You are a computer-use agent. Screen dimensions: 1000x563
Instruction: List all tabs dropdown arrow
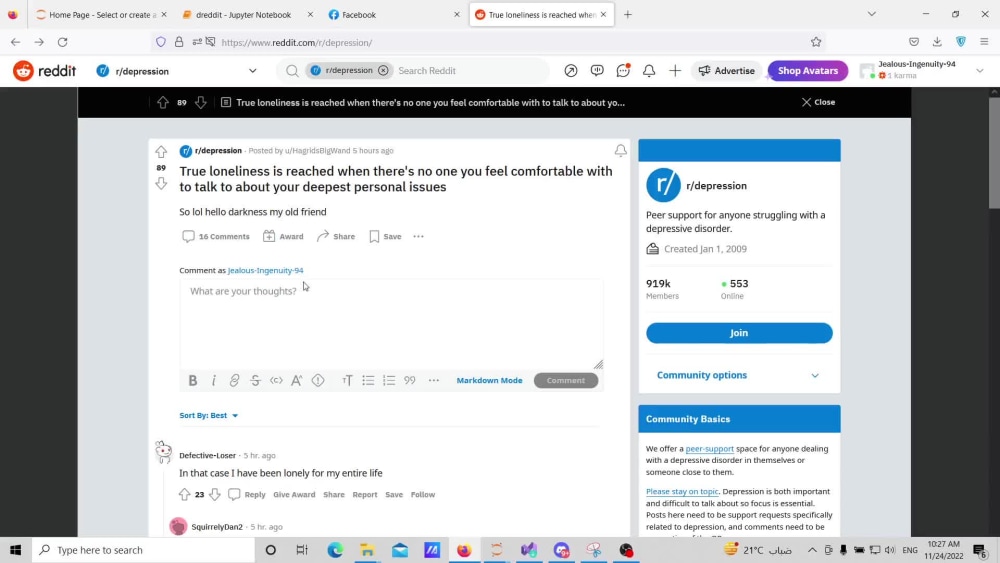(x=871, y=14)
